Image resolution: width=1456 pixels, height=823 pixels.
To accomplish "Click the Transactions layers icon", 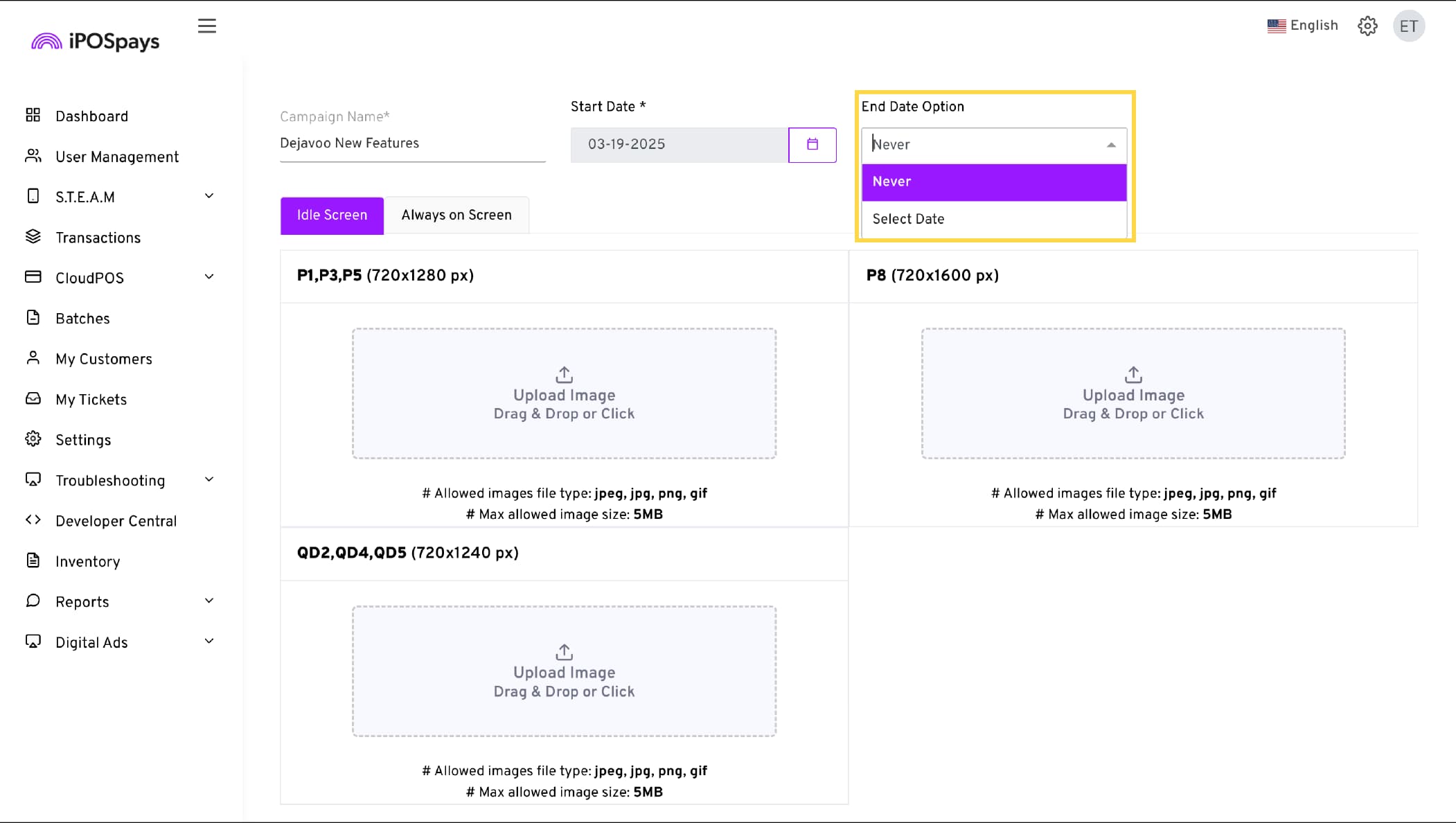I will (33, 237).
